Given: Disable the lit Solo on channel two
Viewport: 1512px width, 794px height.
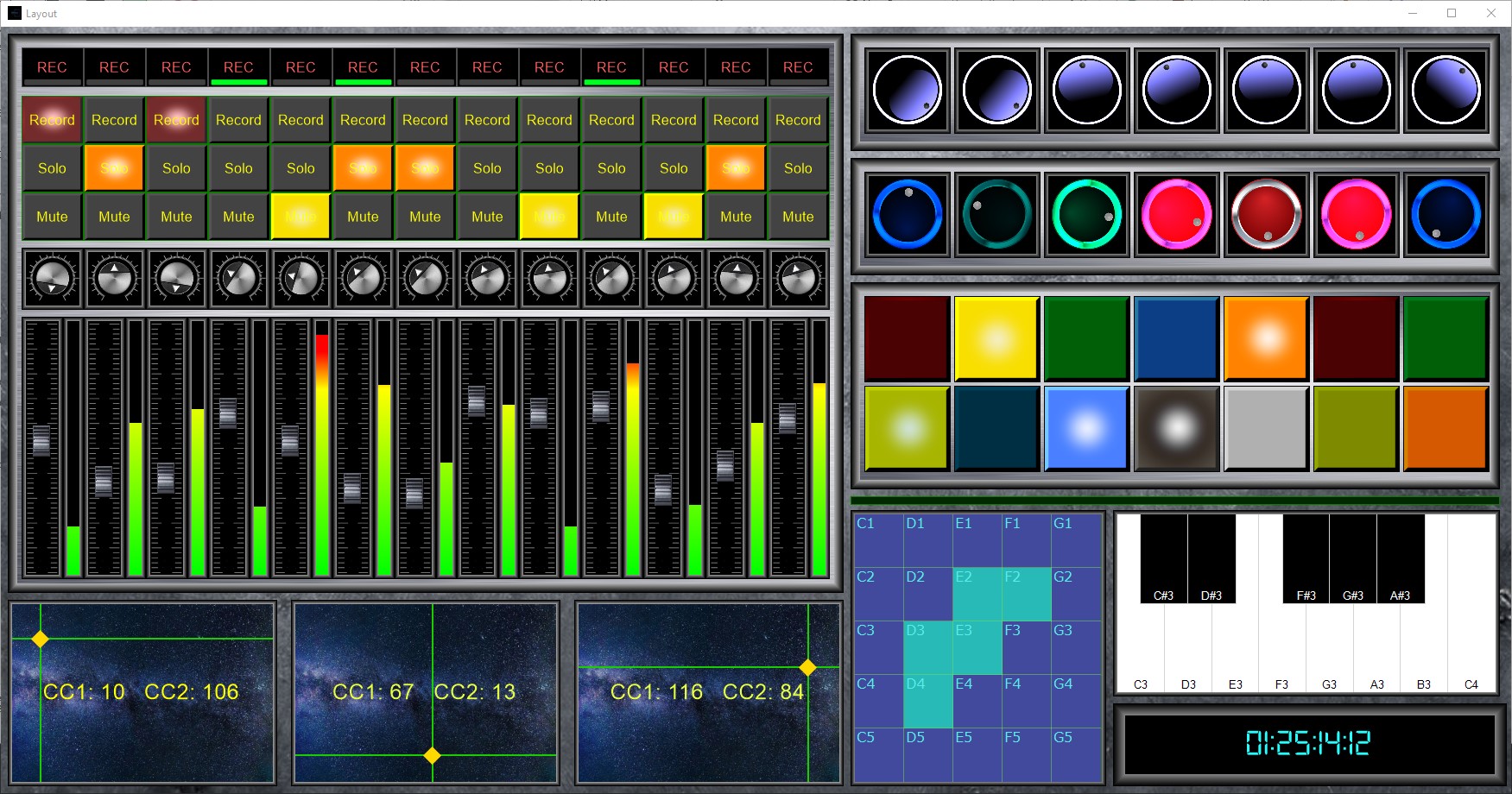Looking at the screenshot, I should click(x=114, y=168).
